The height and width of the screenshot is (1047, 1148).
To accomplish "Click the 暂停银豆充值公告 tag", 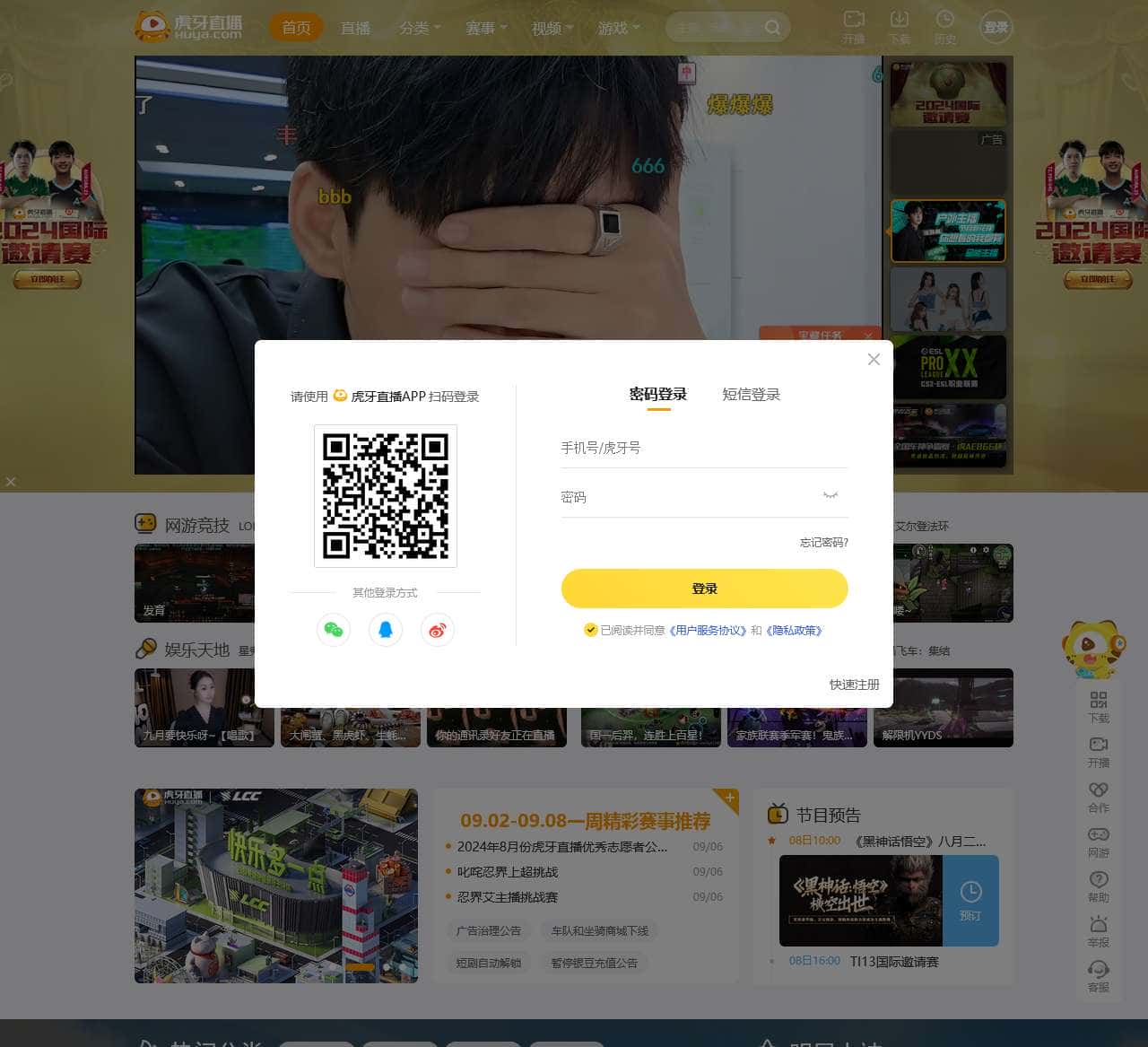I will pyautogui.click(x=595, y=963).
